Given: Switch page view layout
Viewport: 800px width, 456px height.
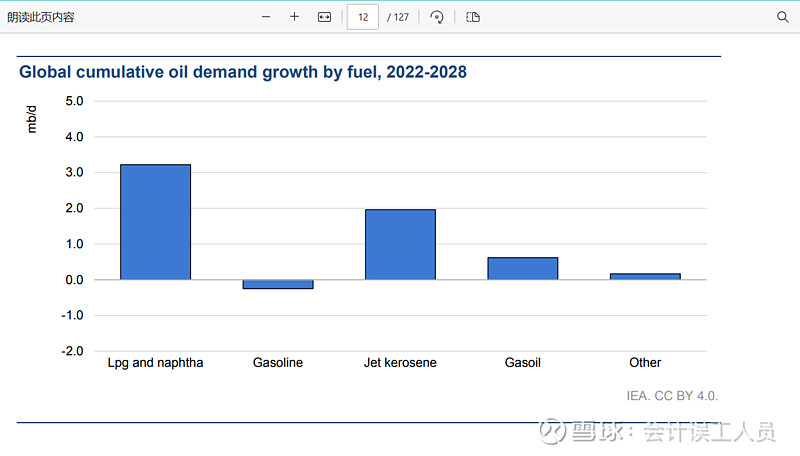Looking at the screenshot, I should coord(473,17).
